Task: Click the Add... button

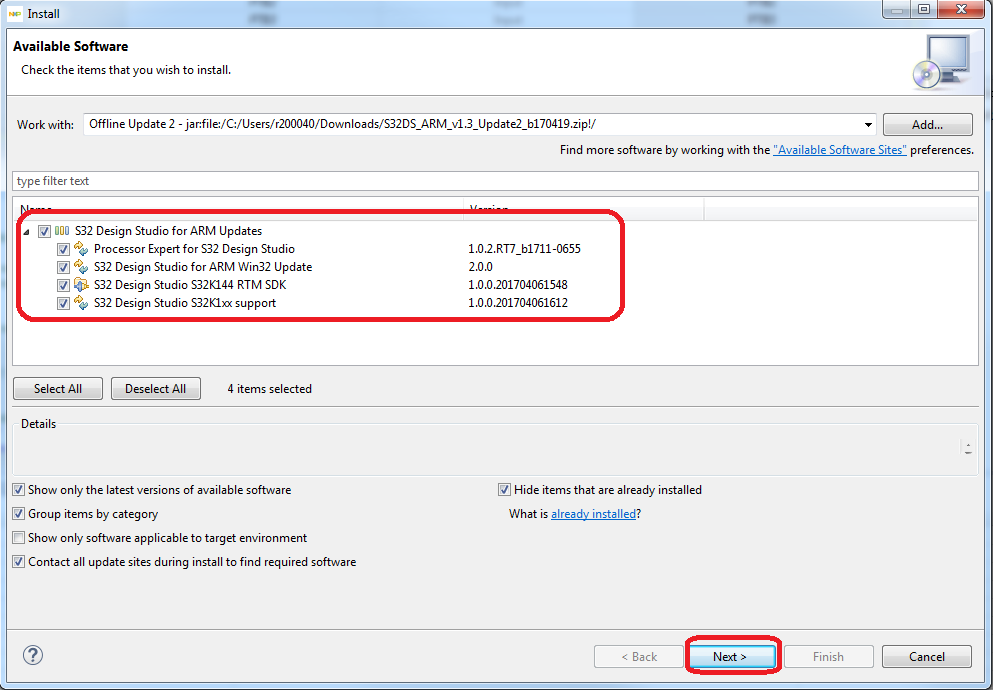Action: 927,125
